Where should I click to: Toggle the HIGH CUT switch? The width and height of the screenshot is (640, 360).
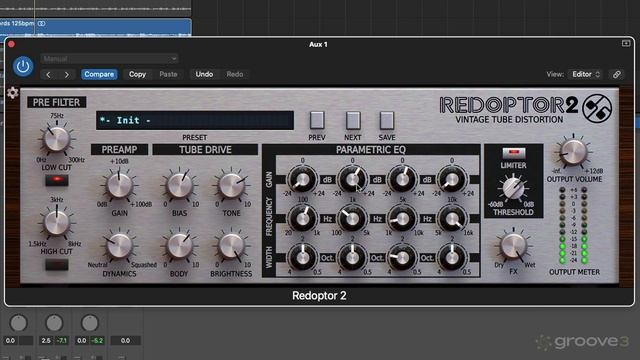click(57, 264)
